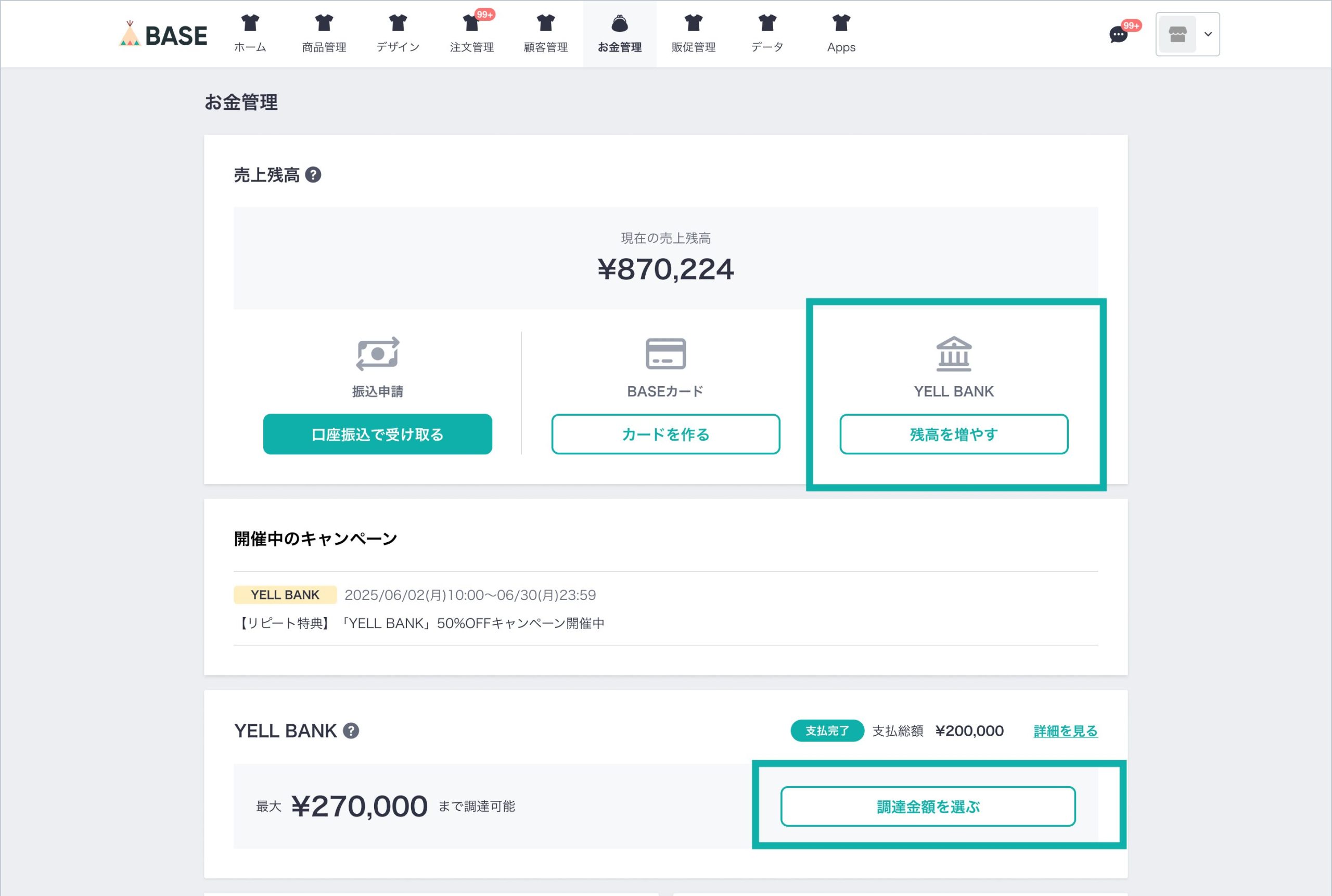Select the お金管理 purse icon
The width and height of the screenshot is (1332, 896).
pos(619,23)
